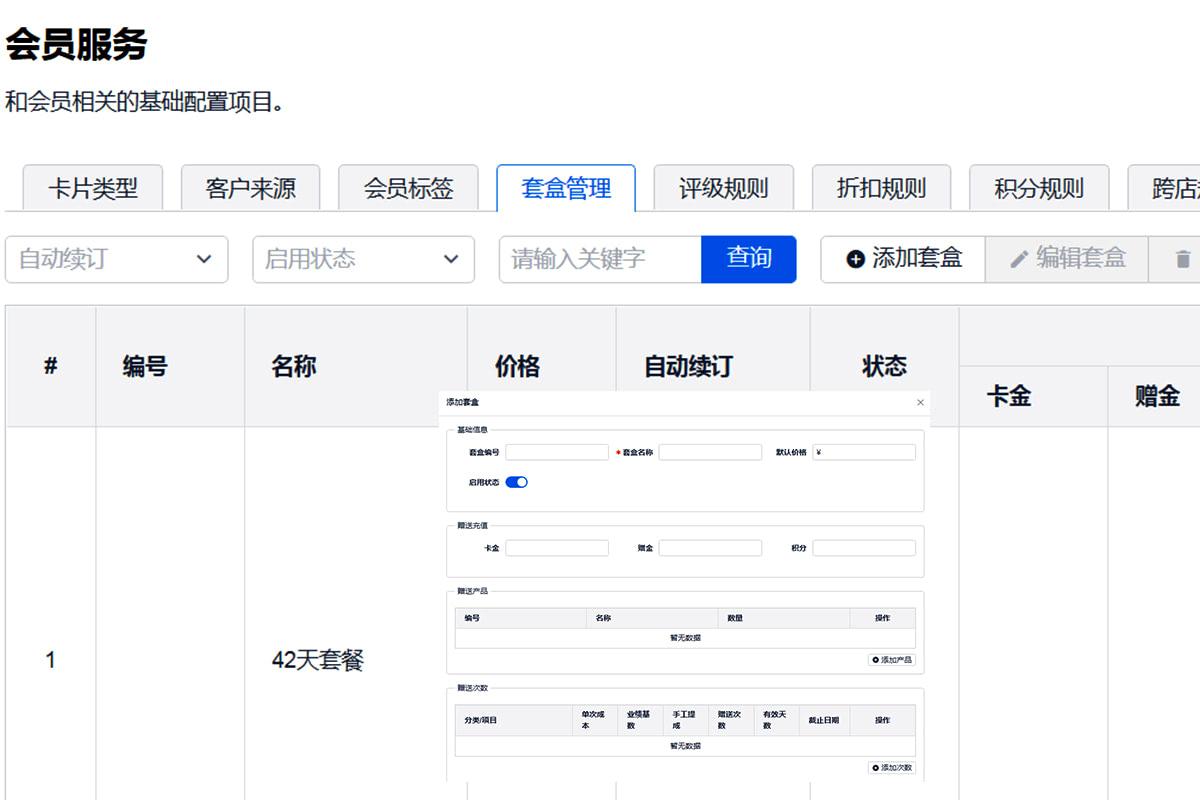Switch to the 卡片类型 tab
This screenshot has width=1200, height=800.
(93, 188)
